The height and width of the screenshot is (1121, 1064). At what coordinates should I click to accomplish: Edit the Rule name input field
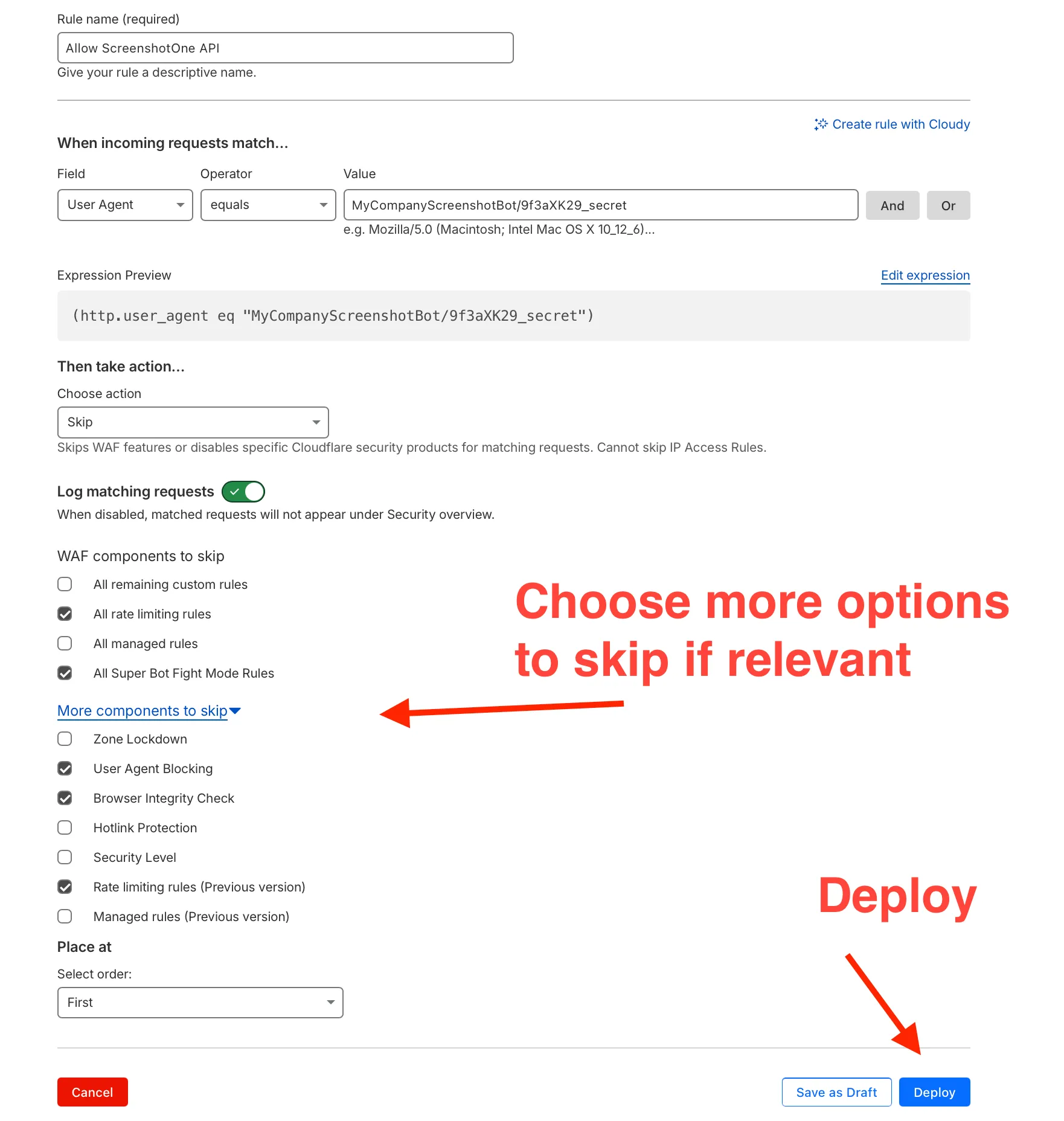284,48
